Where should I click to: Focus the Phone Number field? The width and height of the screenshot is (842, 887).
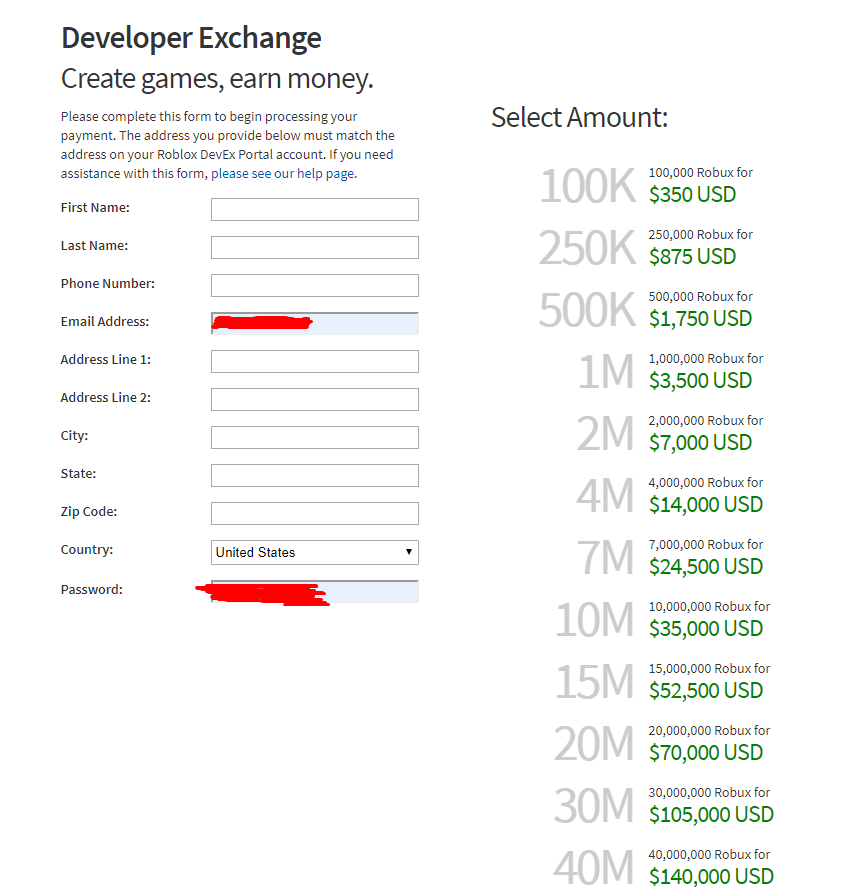(315, 285)
